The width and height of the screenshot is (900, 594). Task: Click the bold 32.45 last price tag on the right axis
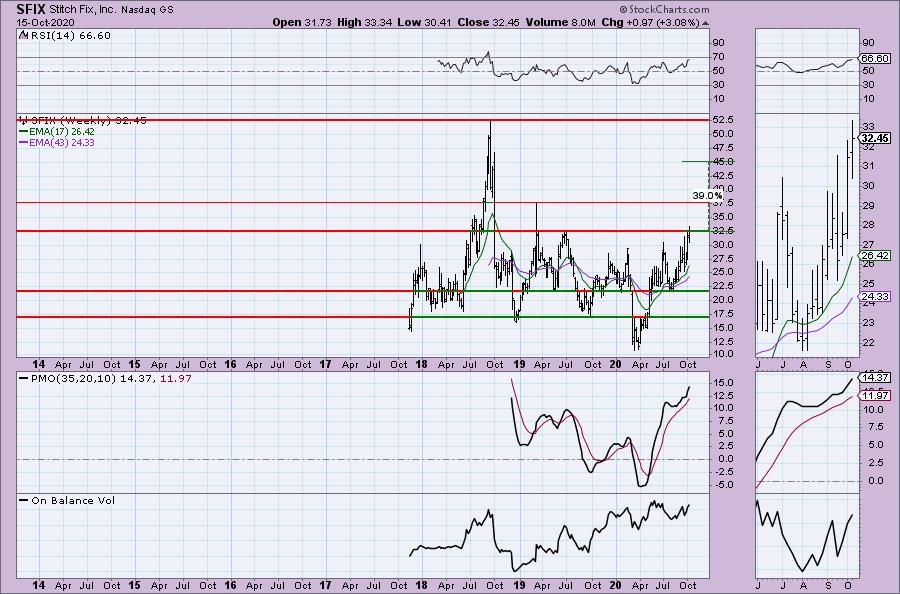click(875, 138)
